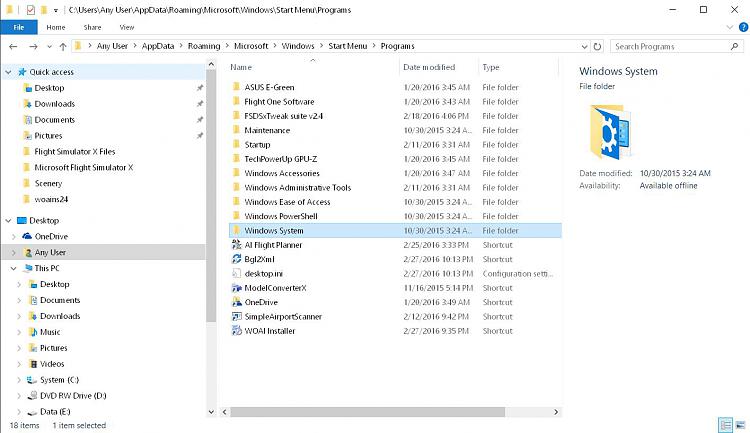Click Start Menu in the breadcrumb path

(348, 46)
